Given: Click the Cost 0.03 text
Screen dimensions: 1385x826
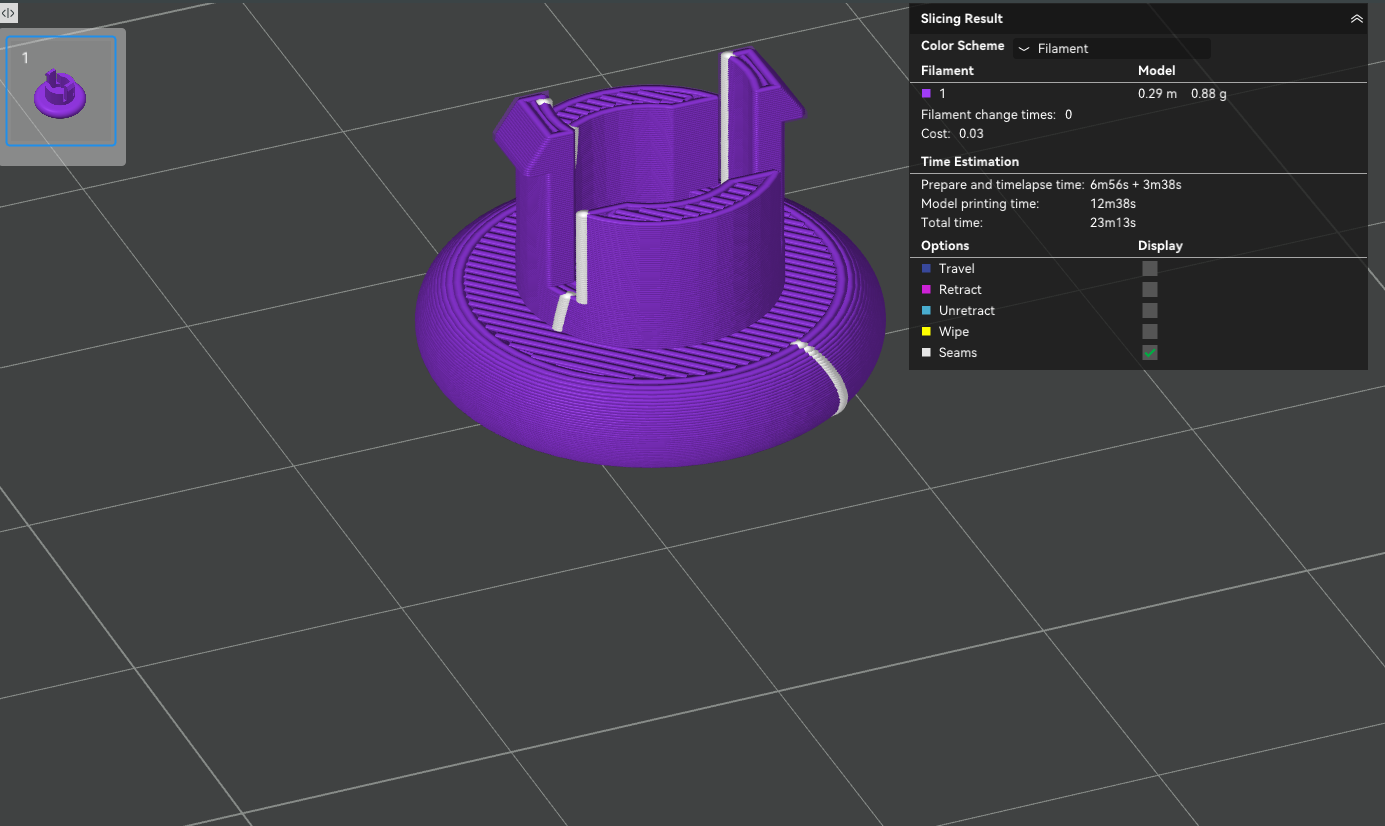Looking at the screenshot, I should coord(952,134).
